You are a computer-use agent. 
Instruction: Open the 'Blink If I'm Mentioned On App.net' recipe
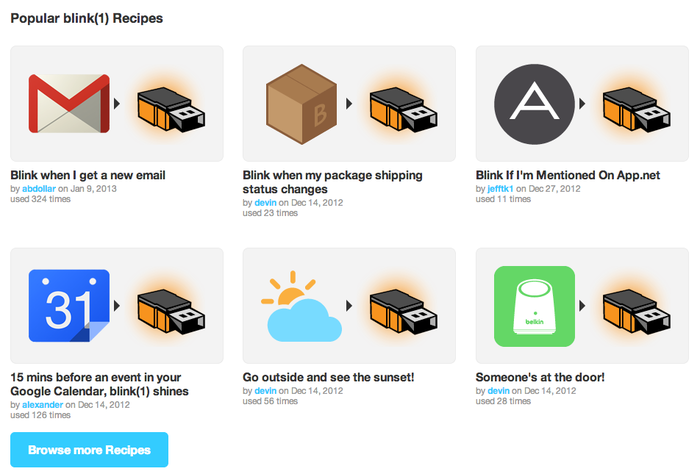[568, 175]
